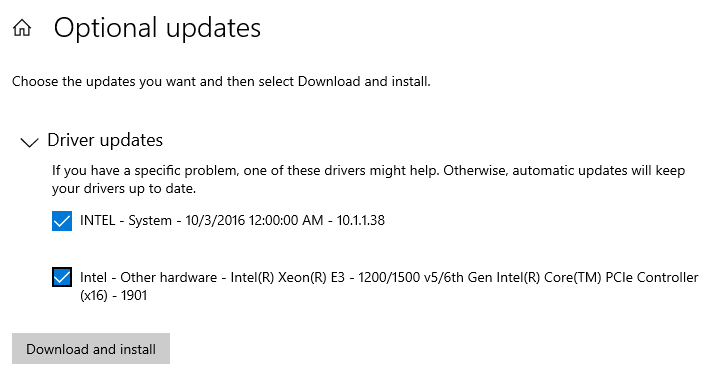708x370 pixels.
Task: Uncheck the Intel PCIe Controller driver checkbox
Action: [x=62, y=277]
